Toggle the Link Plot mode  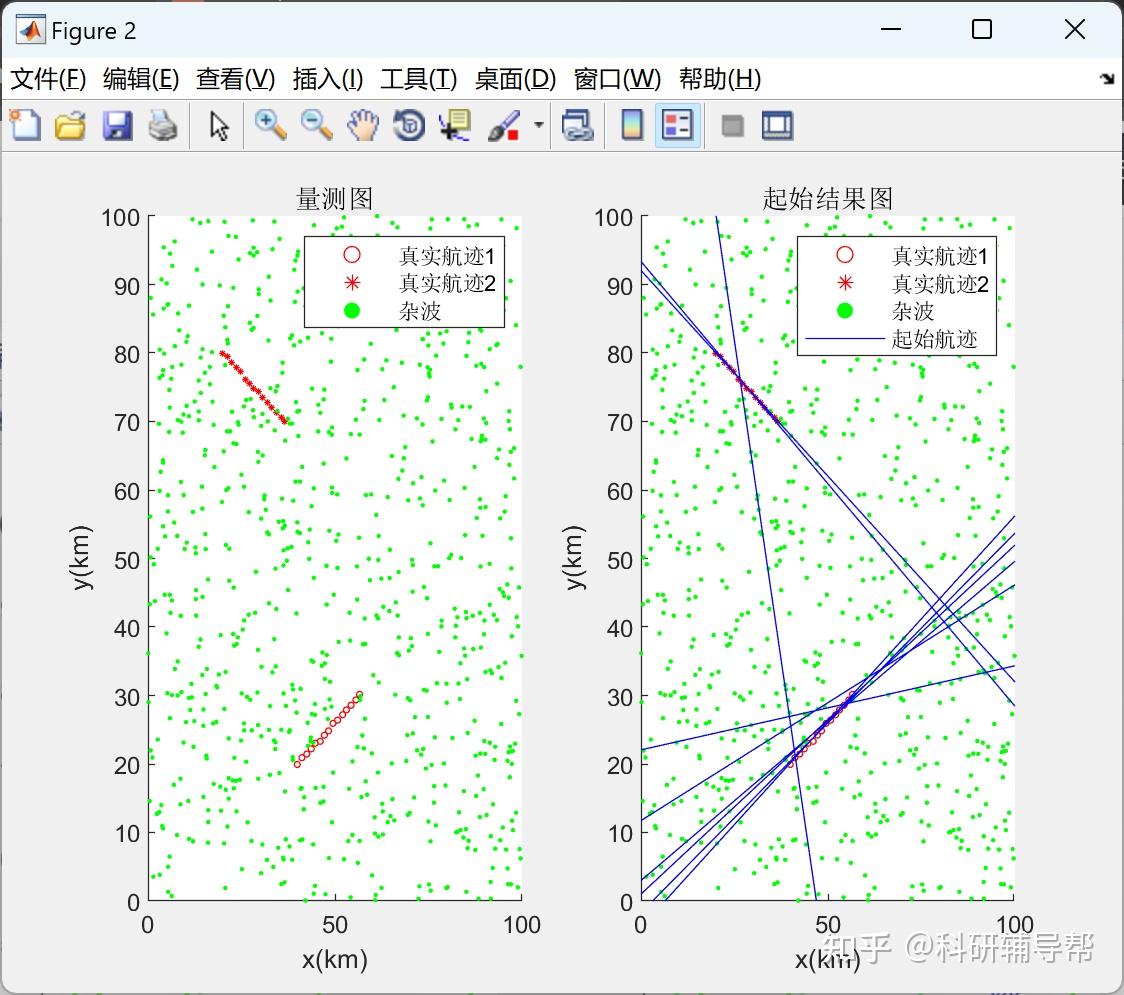point(579,125)
